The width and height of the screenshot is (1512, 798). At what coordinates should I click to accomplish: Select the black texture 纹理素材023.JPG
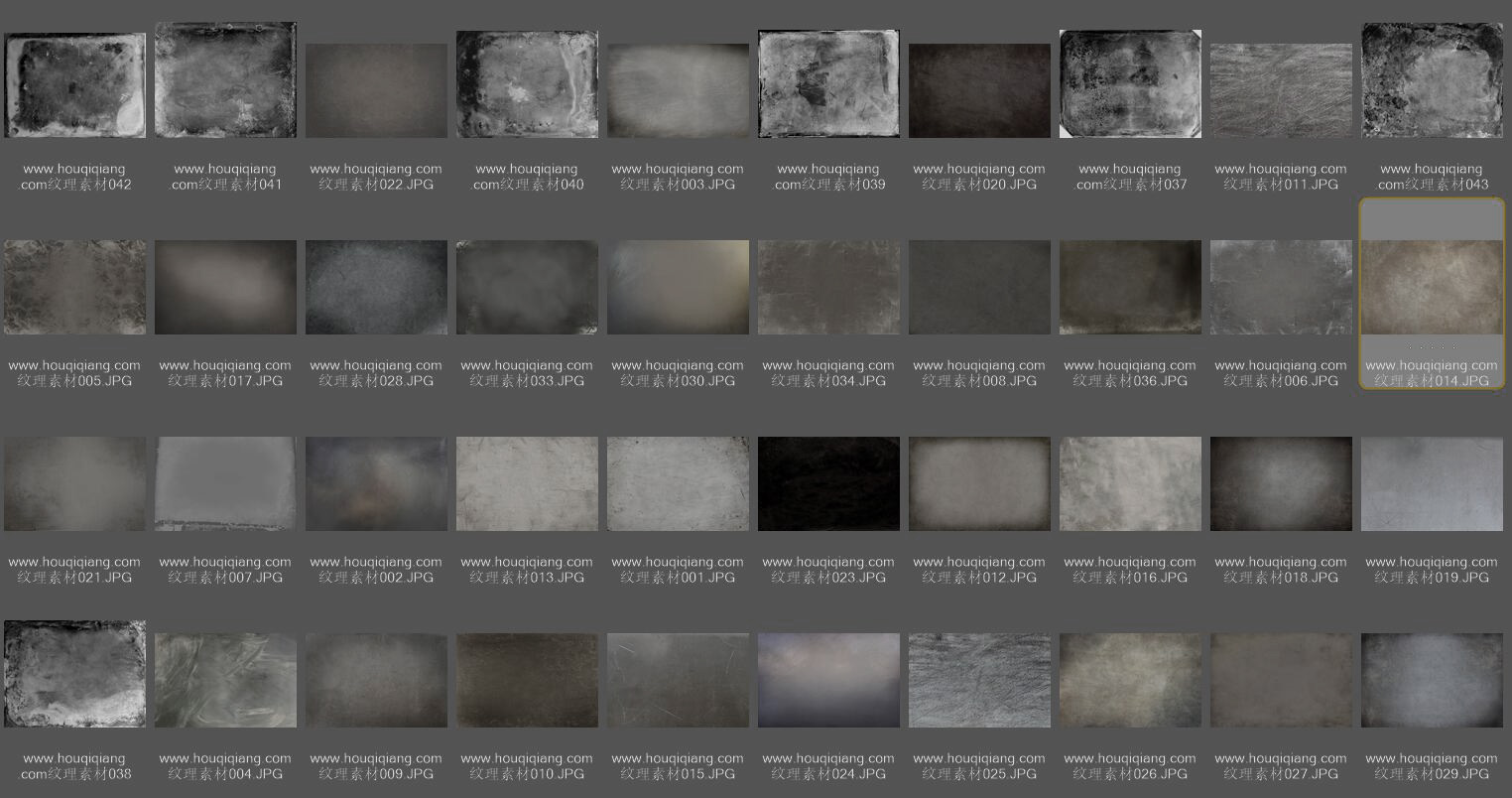point(828,483)
